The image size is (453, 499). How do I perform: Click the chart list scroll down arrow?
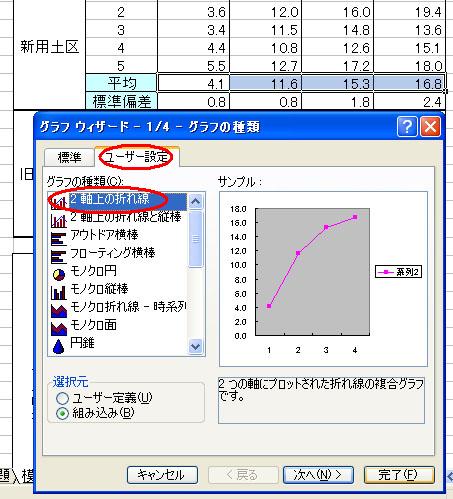pyautogui.click(x=196, y=347)
